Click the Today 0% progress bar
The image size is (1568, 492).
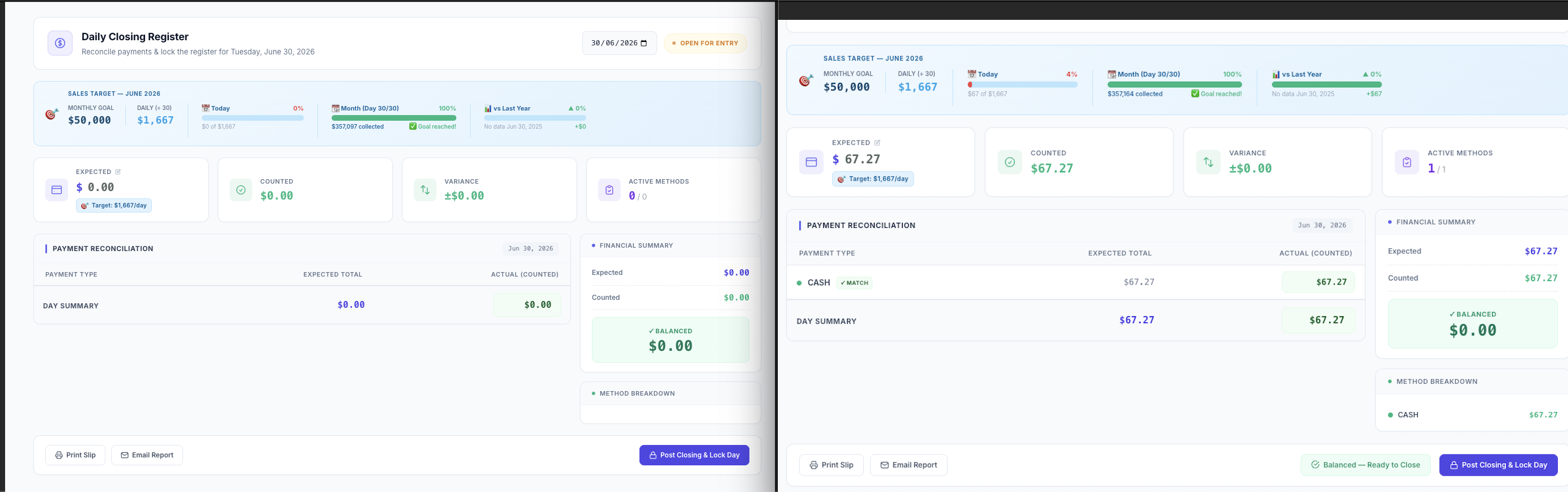click(x=253, y=118)
